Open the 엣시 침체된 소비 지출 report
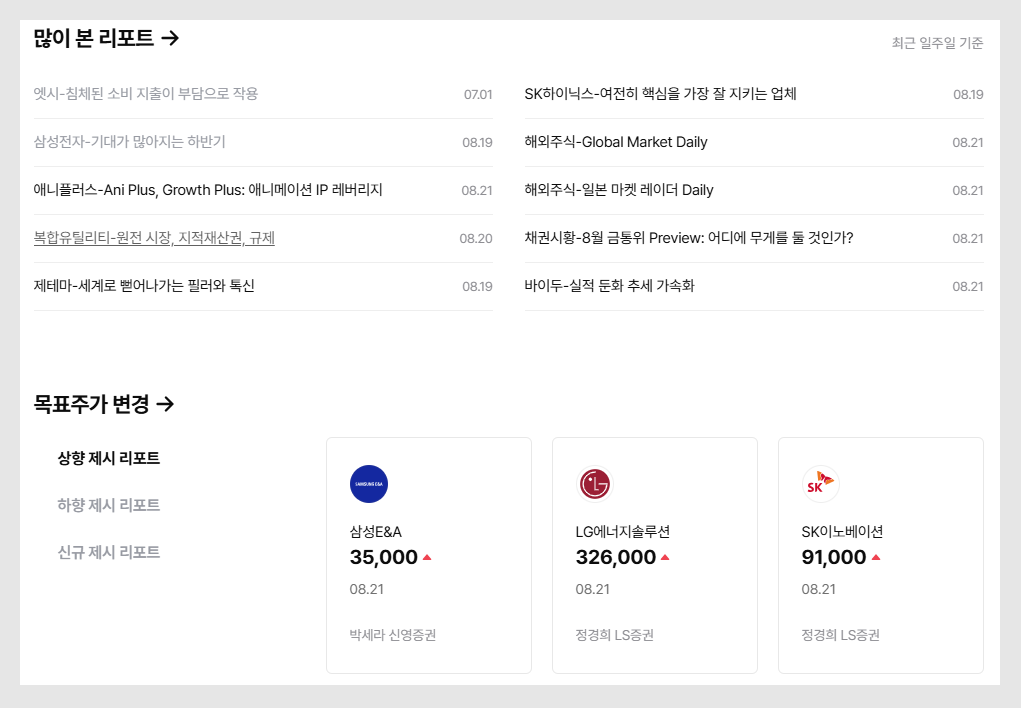This screenshot has height=708, width=1021. (x=146, y=94)
